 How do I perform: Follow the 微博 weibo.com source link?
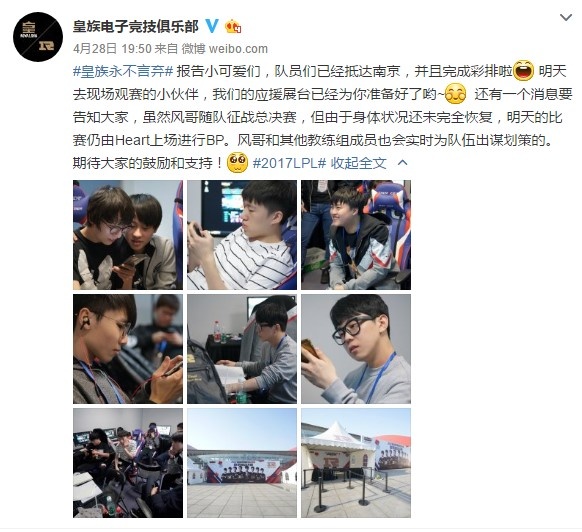coord(225,49)
